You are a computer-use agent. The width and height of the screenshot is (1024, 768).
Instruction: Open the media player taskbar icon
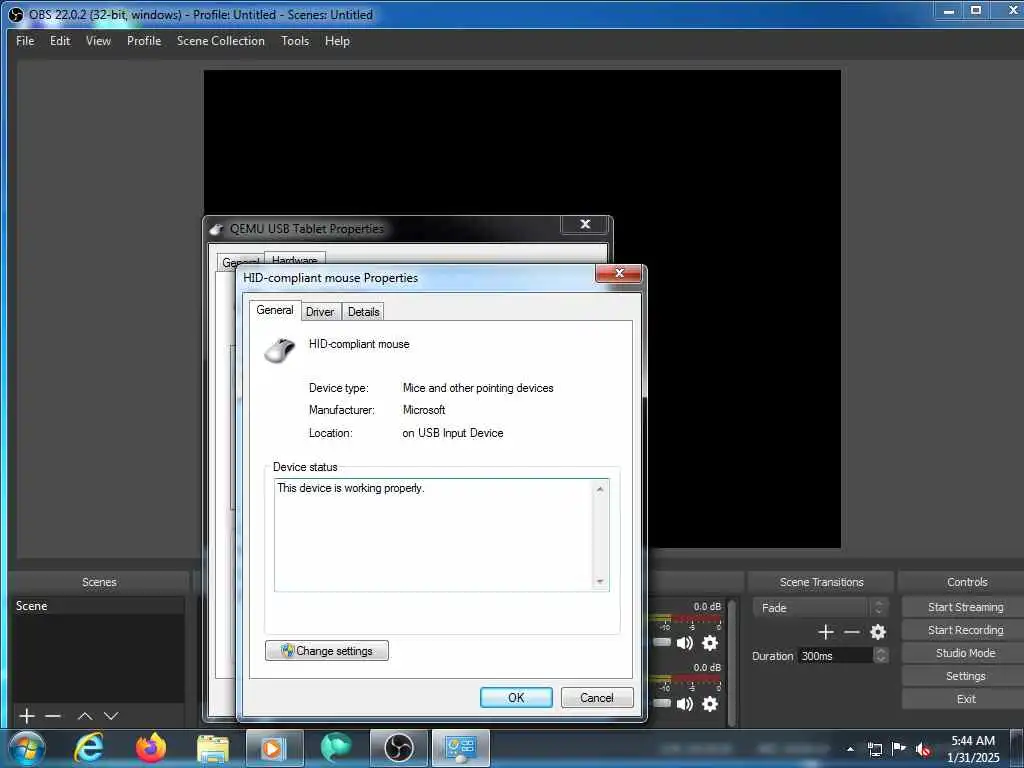274,748
